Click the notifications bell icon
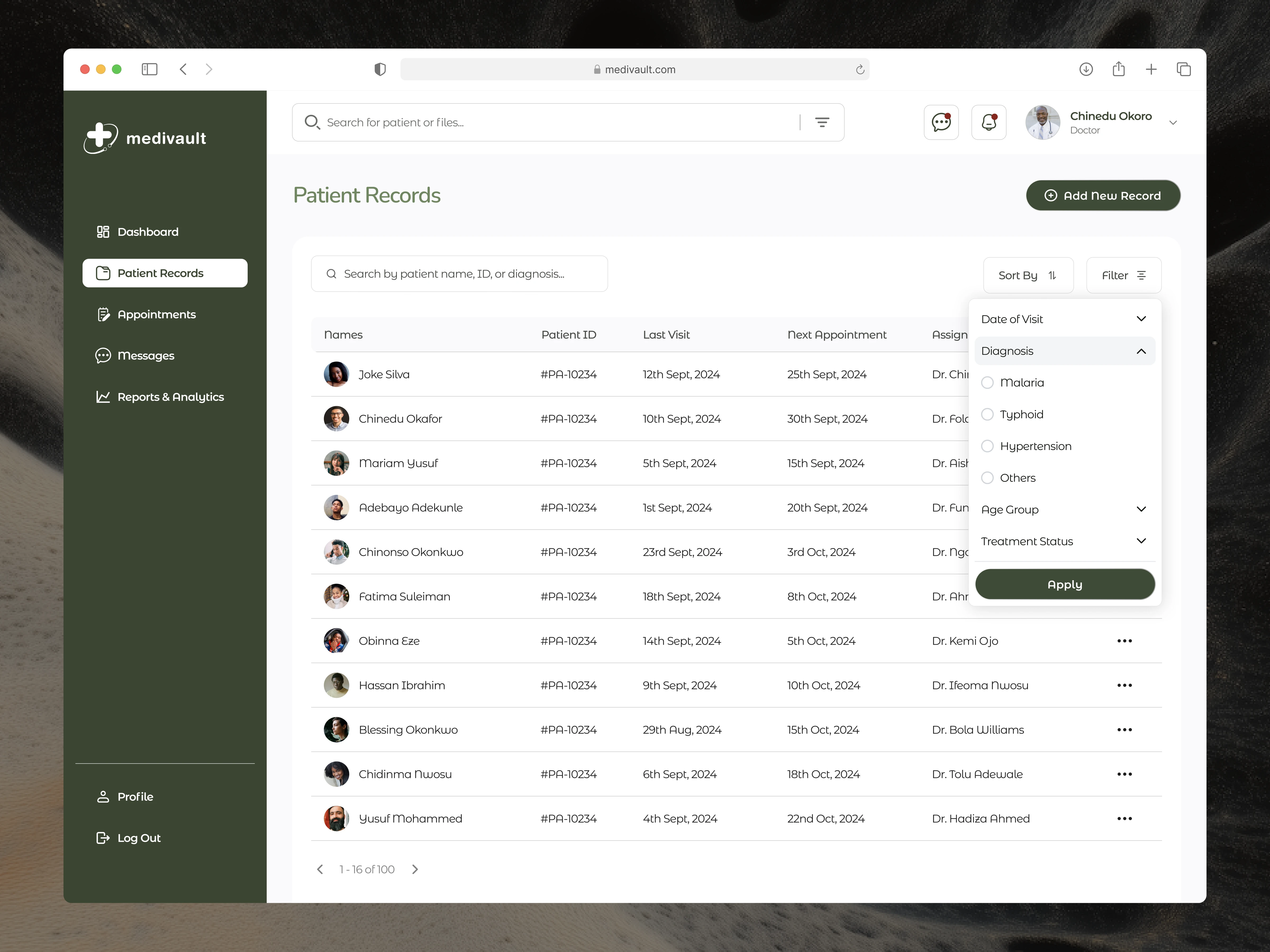This screenshot has width=1270, height=952. (989, 122)
